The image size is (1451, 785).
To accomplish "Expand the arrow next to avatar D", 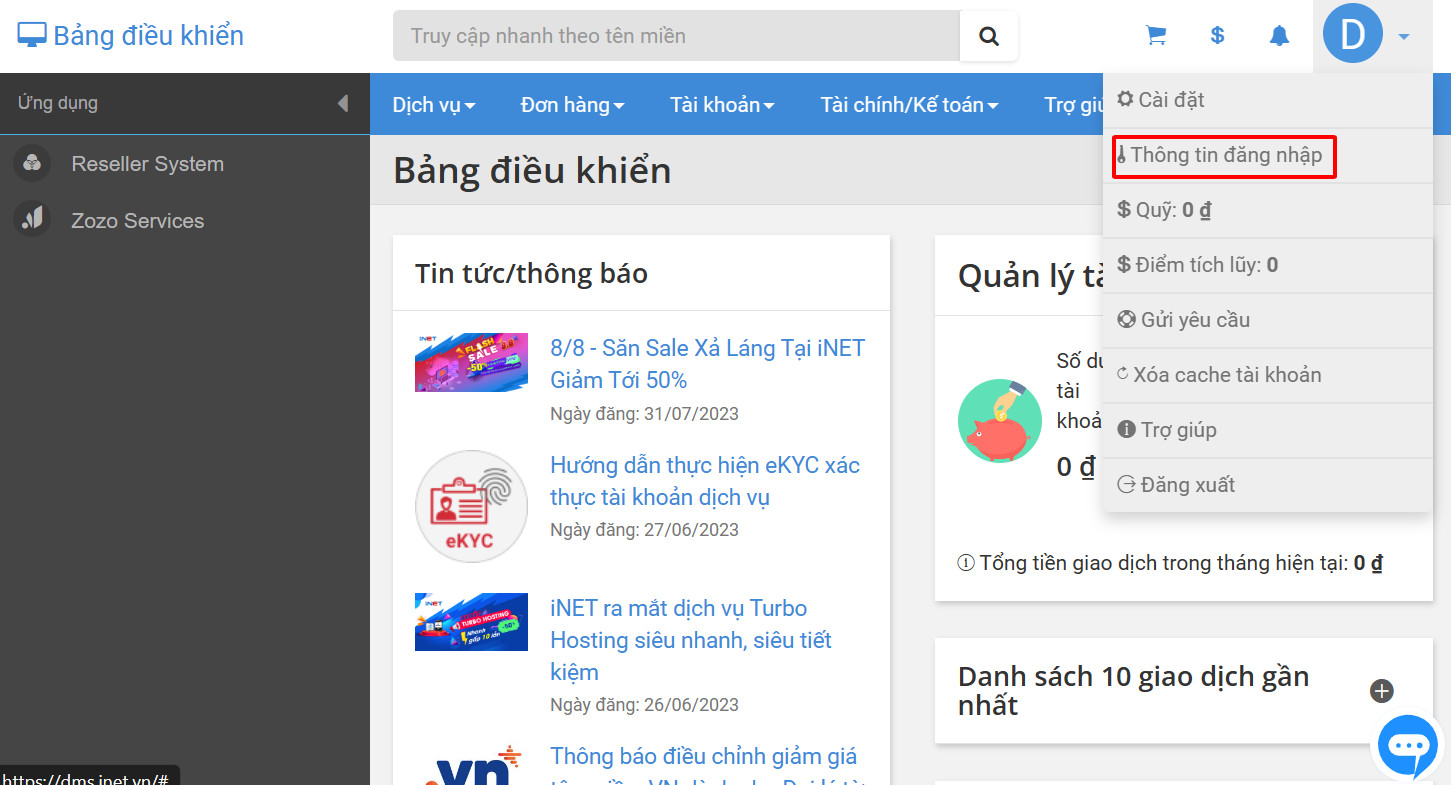I will click(x=1404, y=37).
